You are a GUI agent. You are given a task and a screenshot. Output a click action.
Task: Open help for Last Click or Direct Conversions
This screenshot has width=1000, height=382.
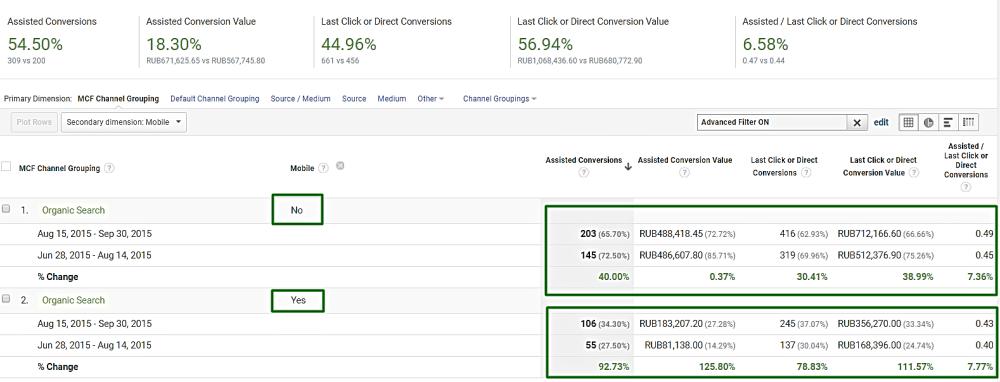pos(806,173)
